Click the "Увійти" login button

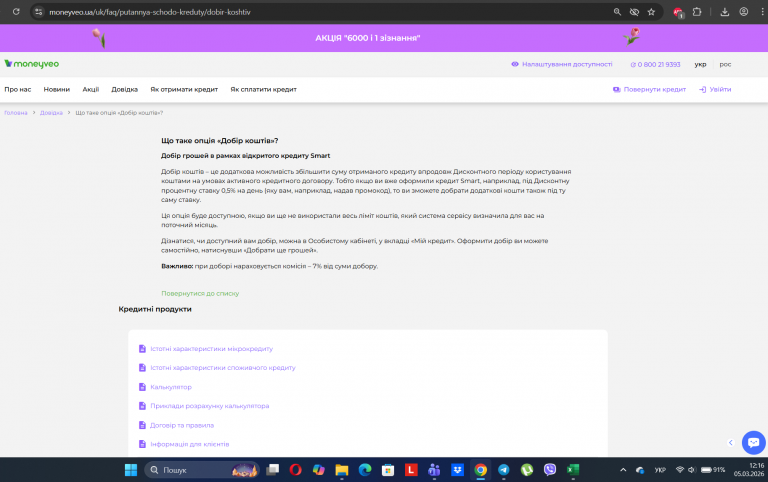coord(715,89)
